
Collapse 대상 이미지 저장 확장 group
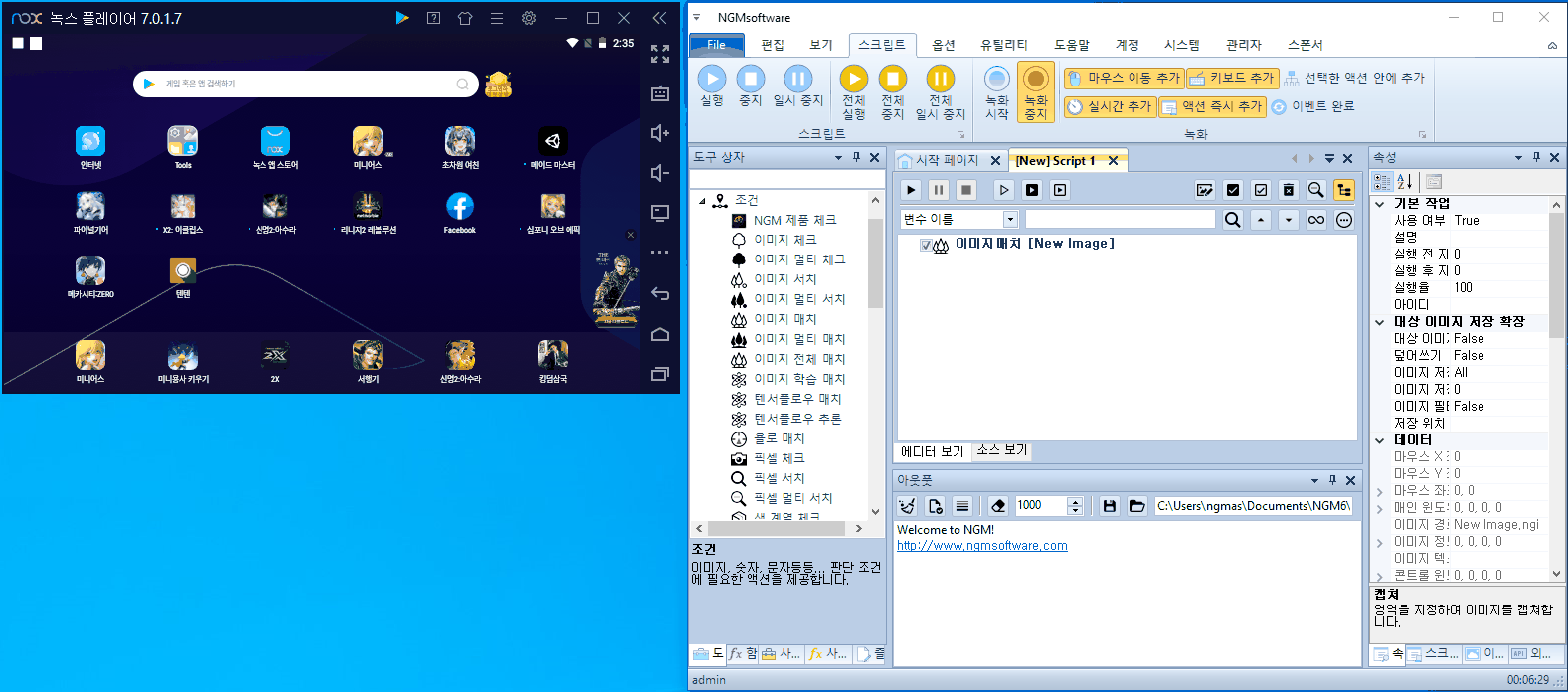click(x=1380, y=322)
